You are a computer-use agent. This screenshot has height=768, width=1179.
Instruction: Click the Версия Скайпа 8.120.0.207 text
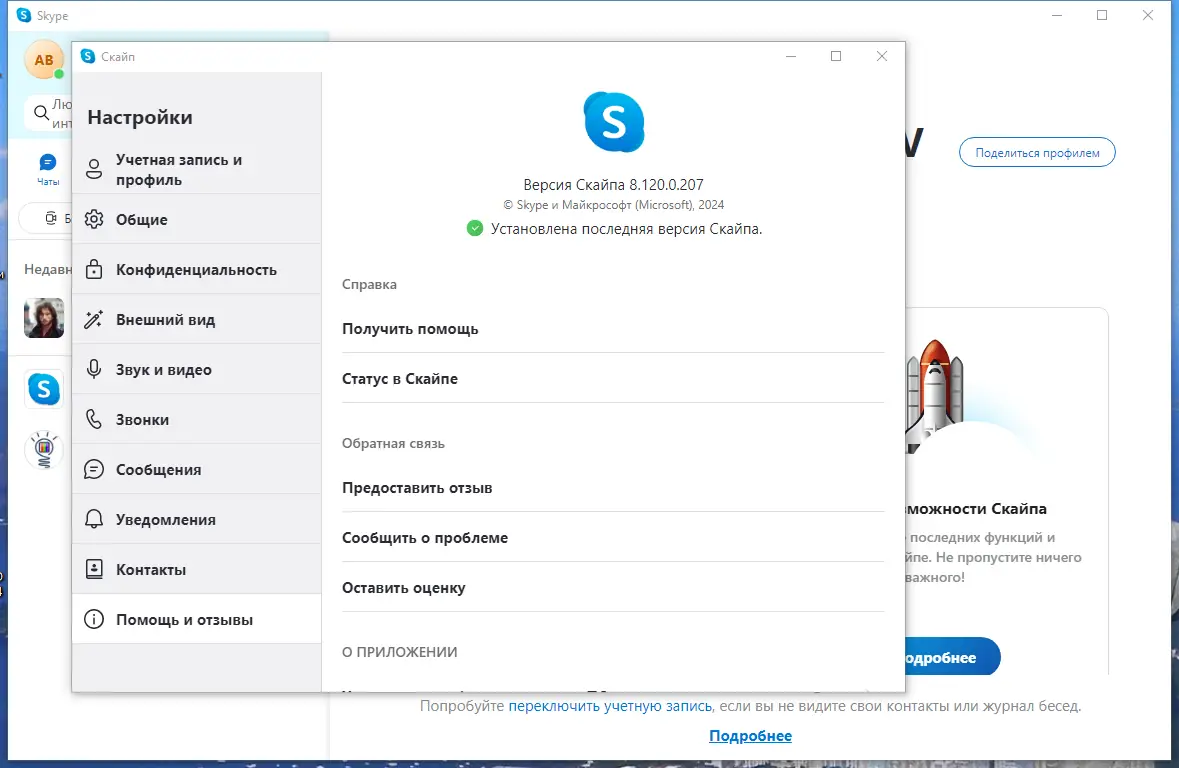(614, 184)
